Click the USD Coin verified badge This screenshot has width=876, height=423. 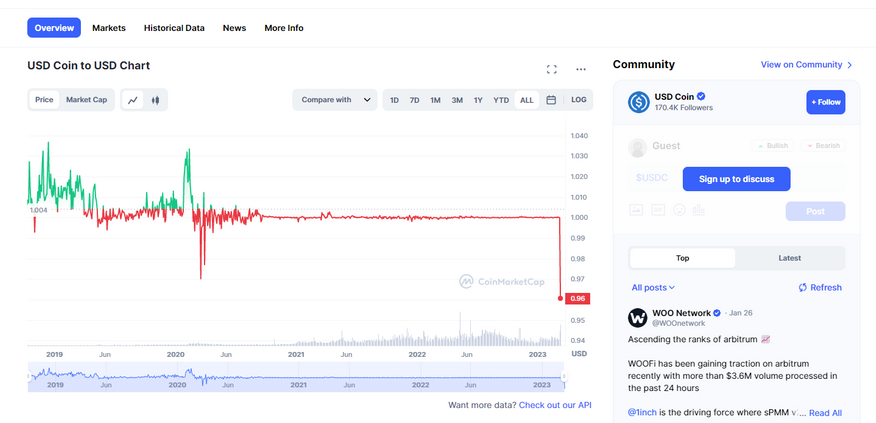tap(701, 96)
